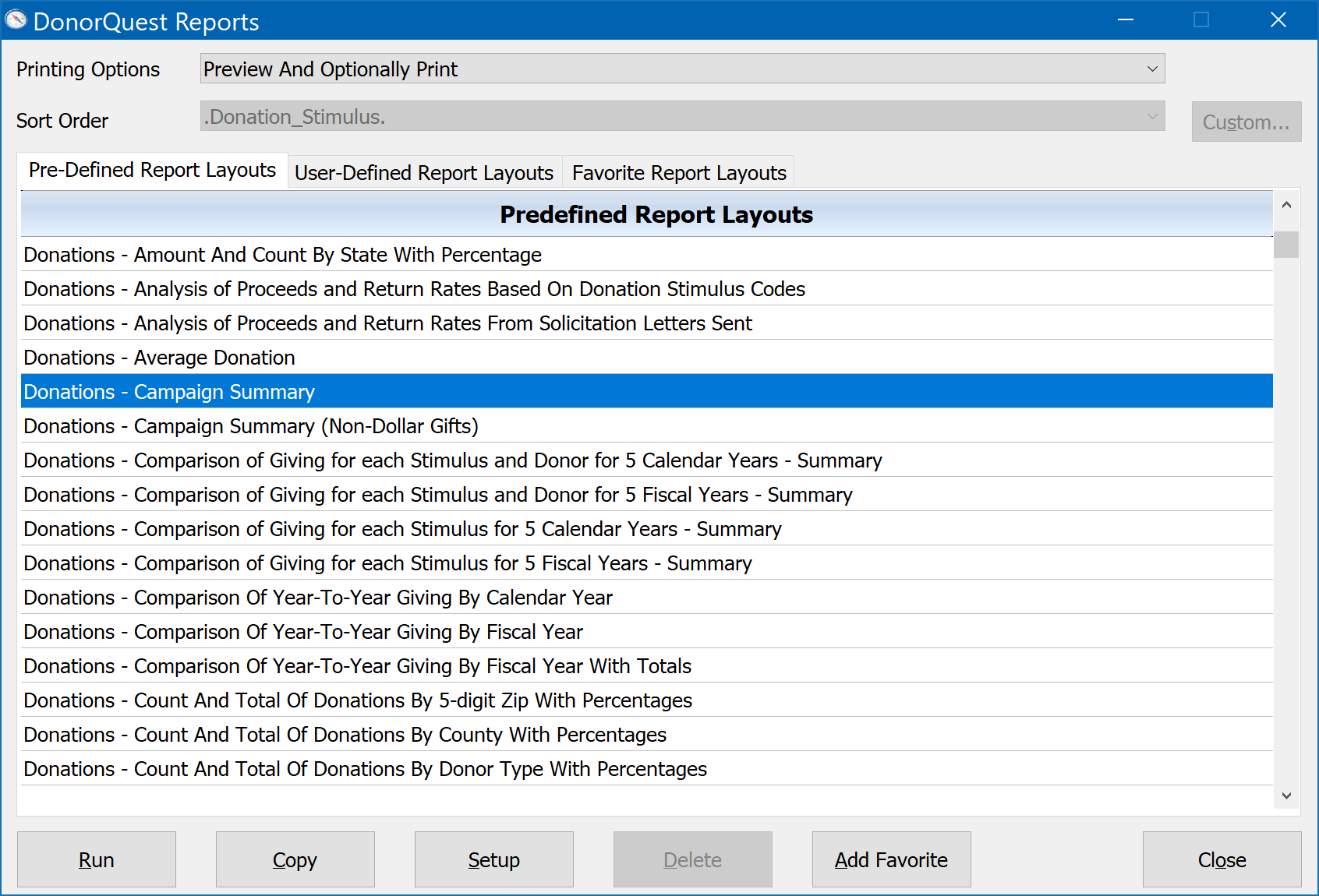Select Donations - Average Donation report

coord(647,358)
